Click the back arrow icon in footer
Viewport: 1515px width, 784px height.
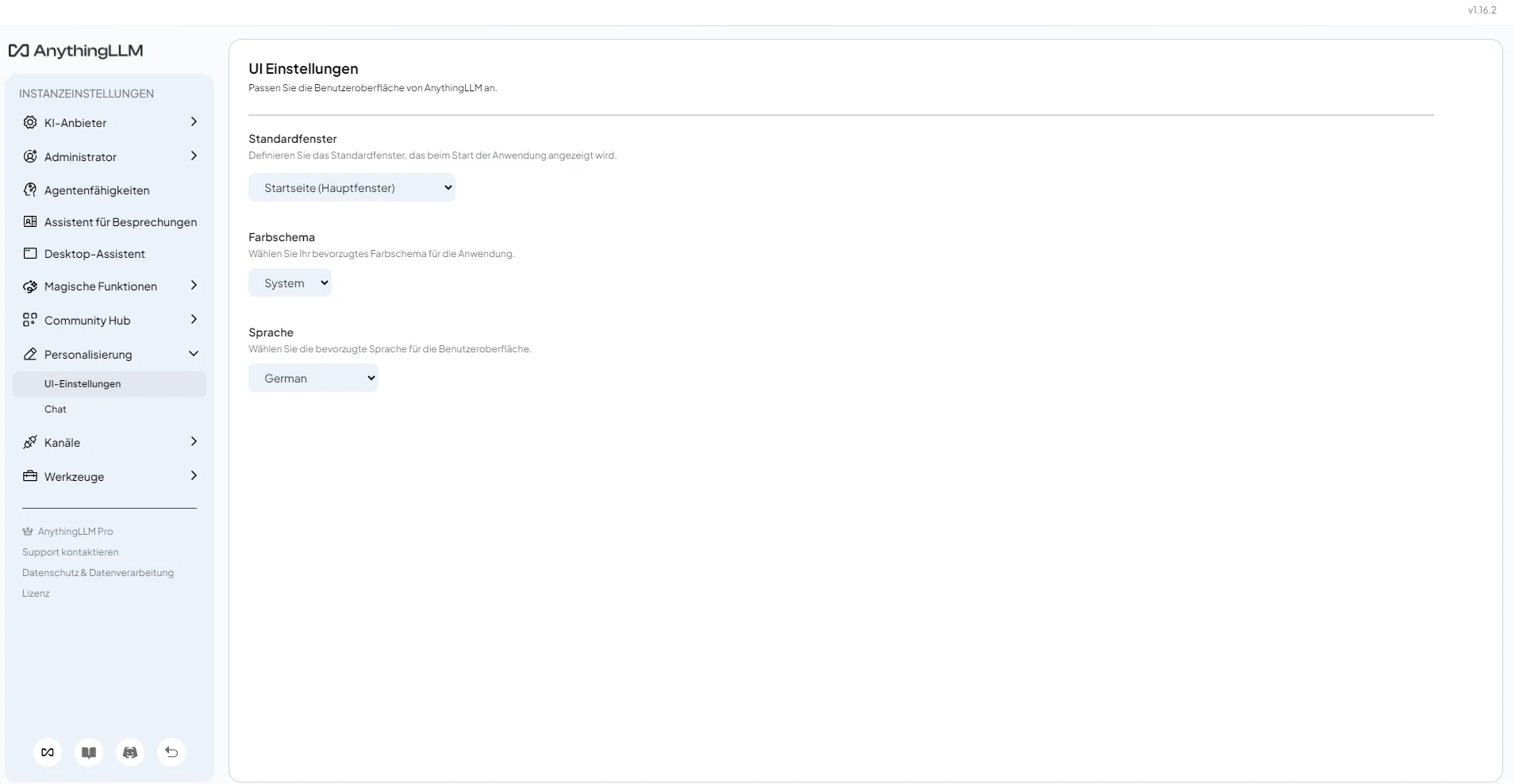(171, 752)
